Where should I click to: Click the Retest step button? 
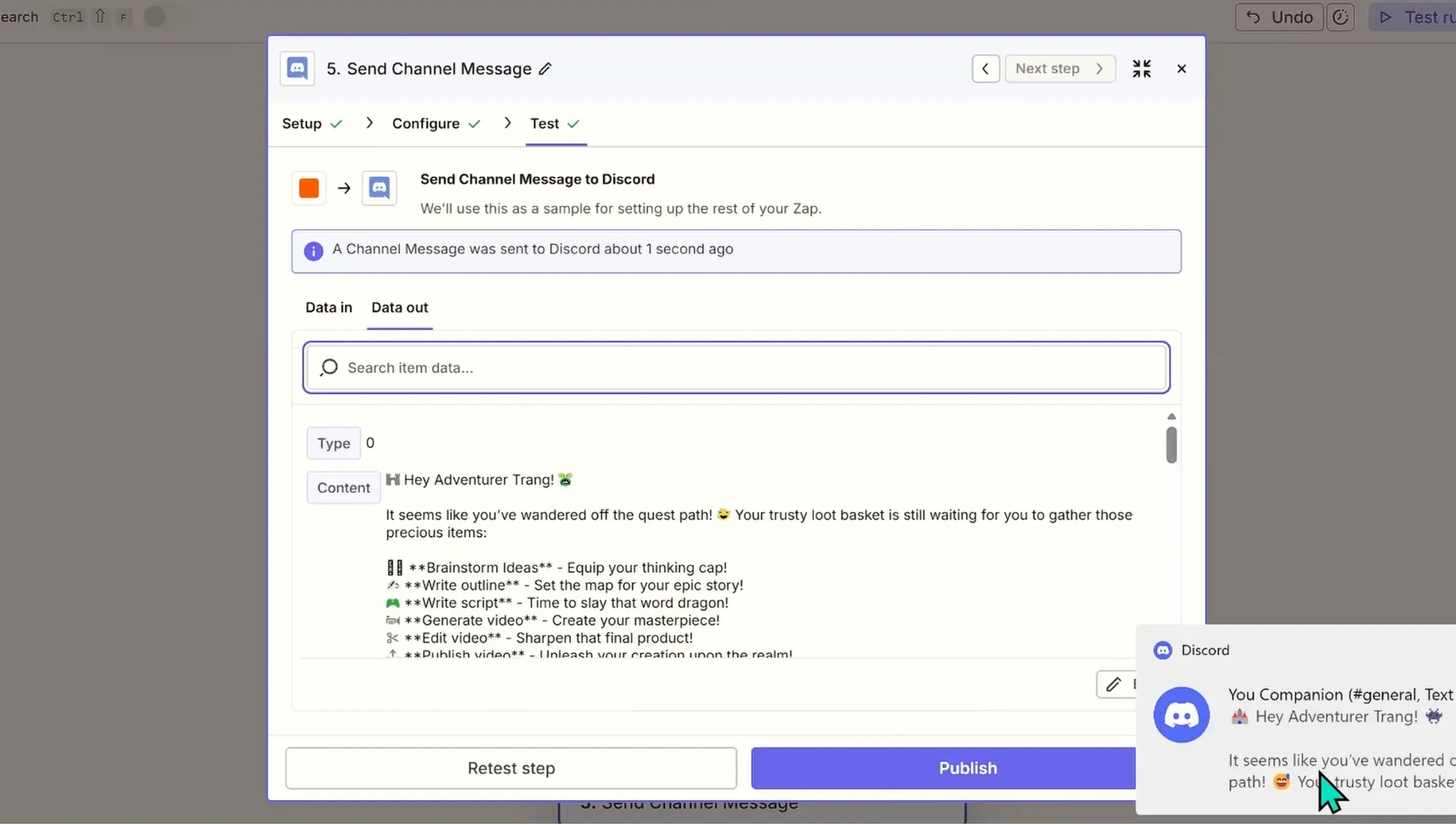[x=511, y=769]
